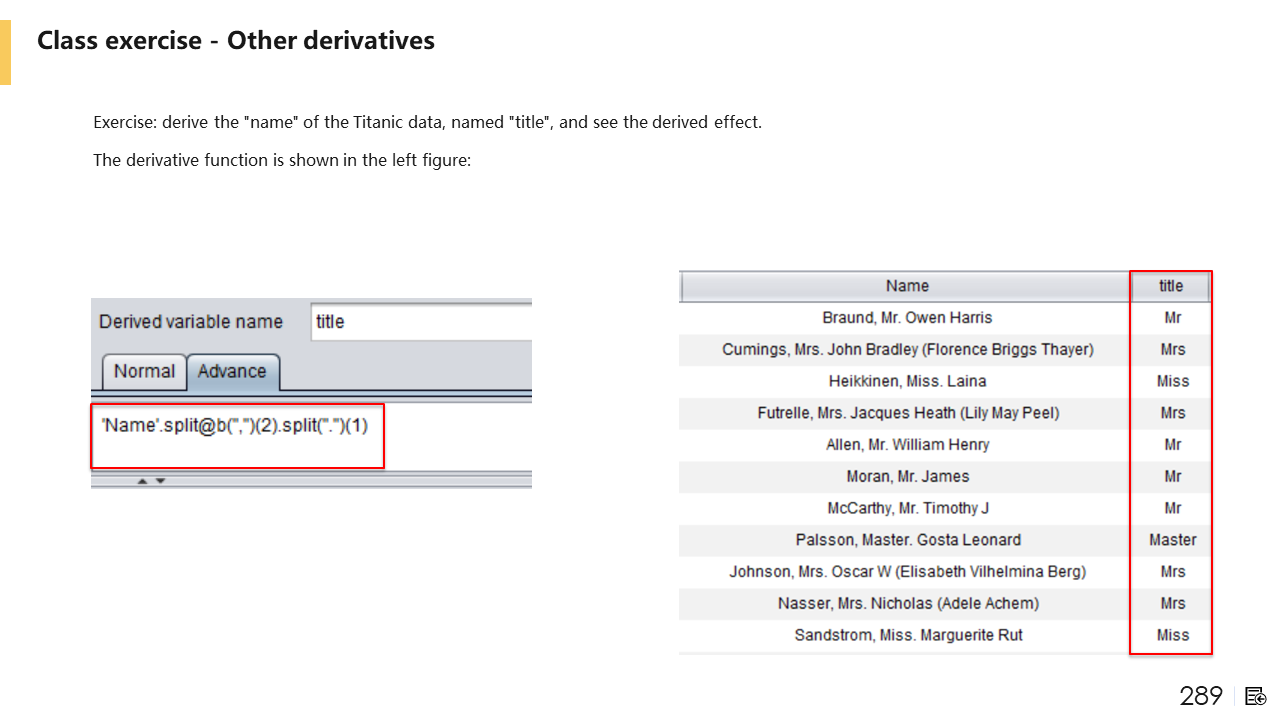The width and height of the screenshot is (1280, 720).
Task: Click the slide notes icon beside 289
Action: pyautogui.click(x=1256, y=696)
